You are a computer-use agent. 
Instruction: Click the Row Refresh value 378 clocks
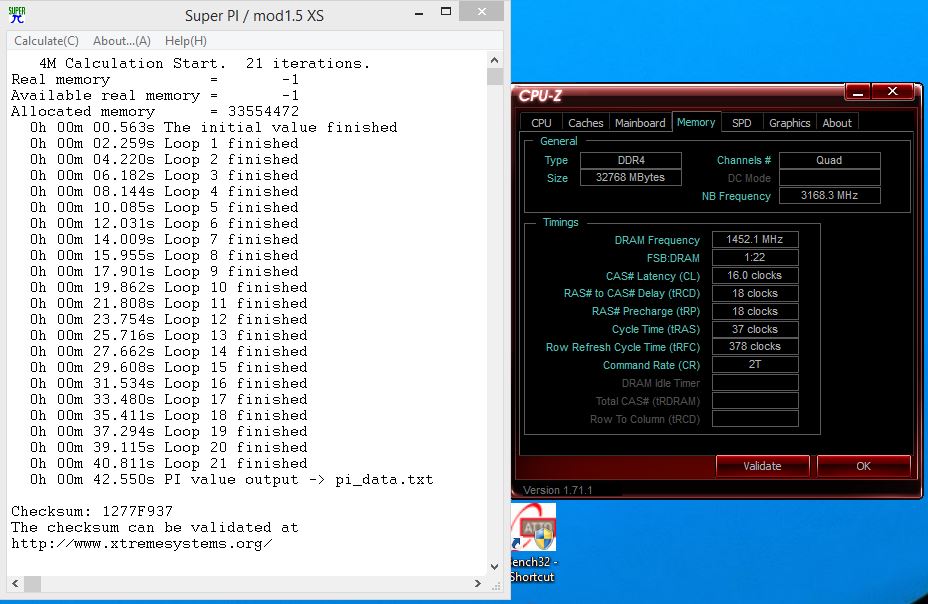(x=755, y=346)
